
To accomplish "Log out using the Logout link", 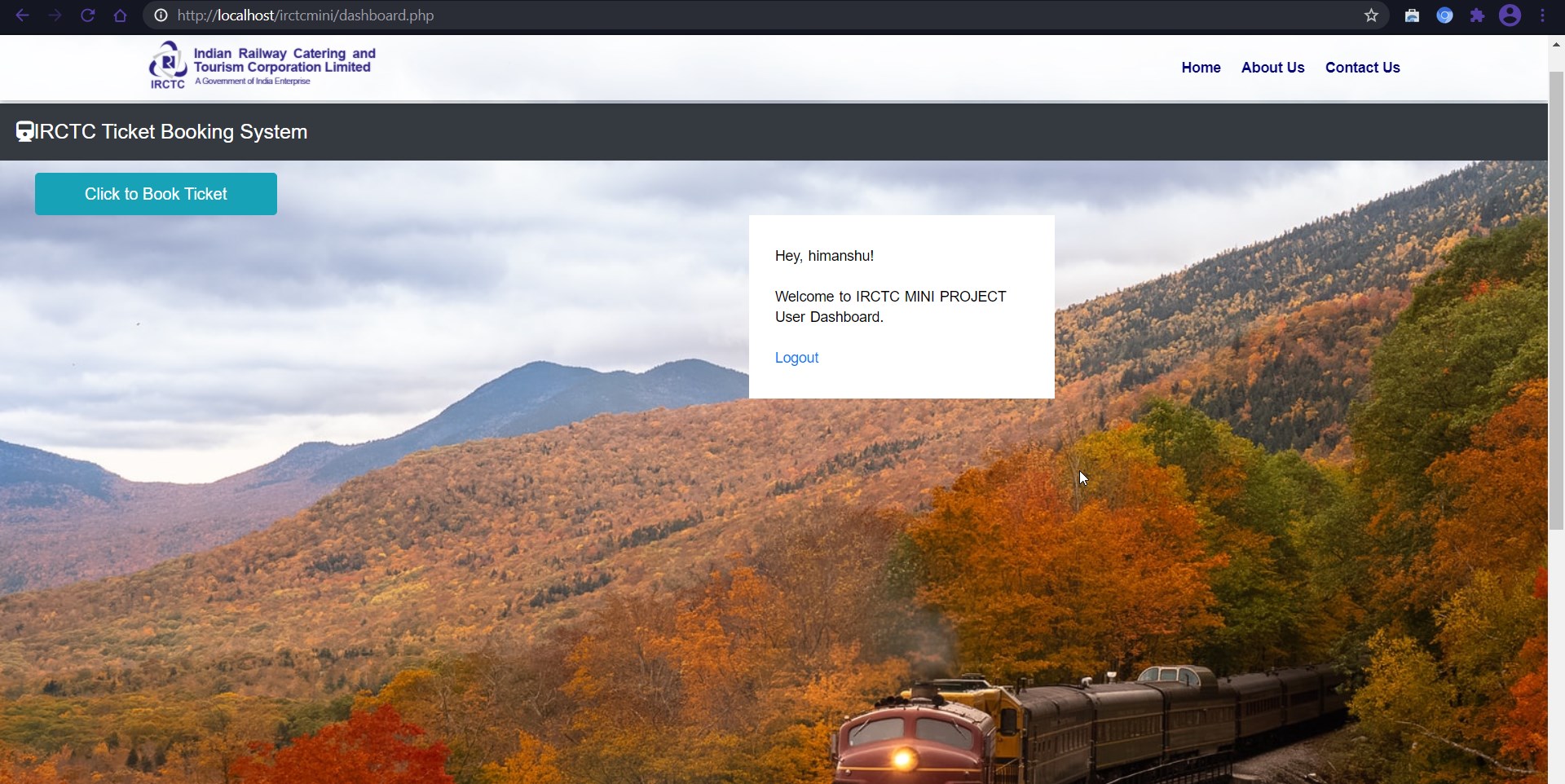I will (x=796, y=358).
